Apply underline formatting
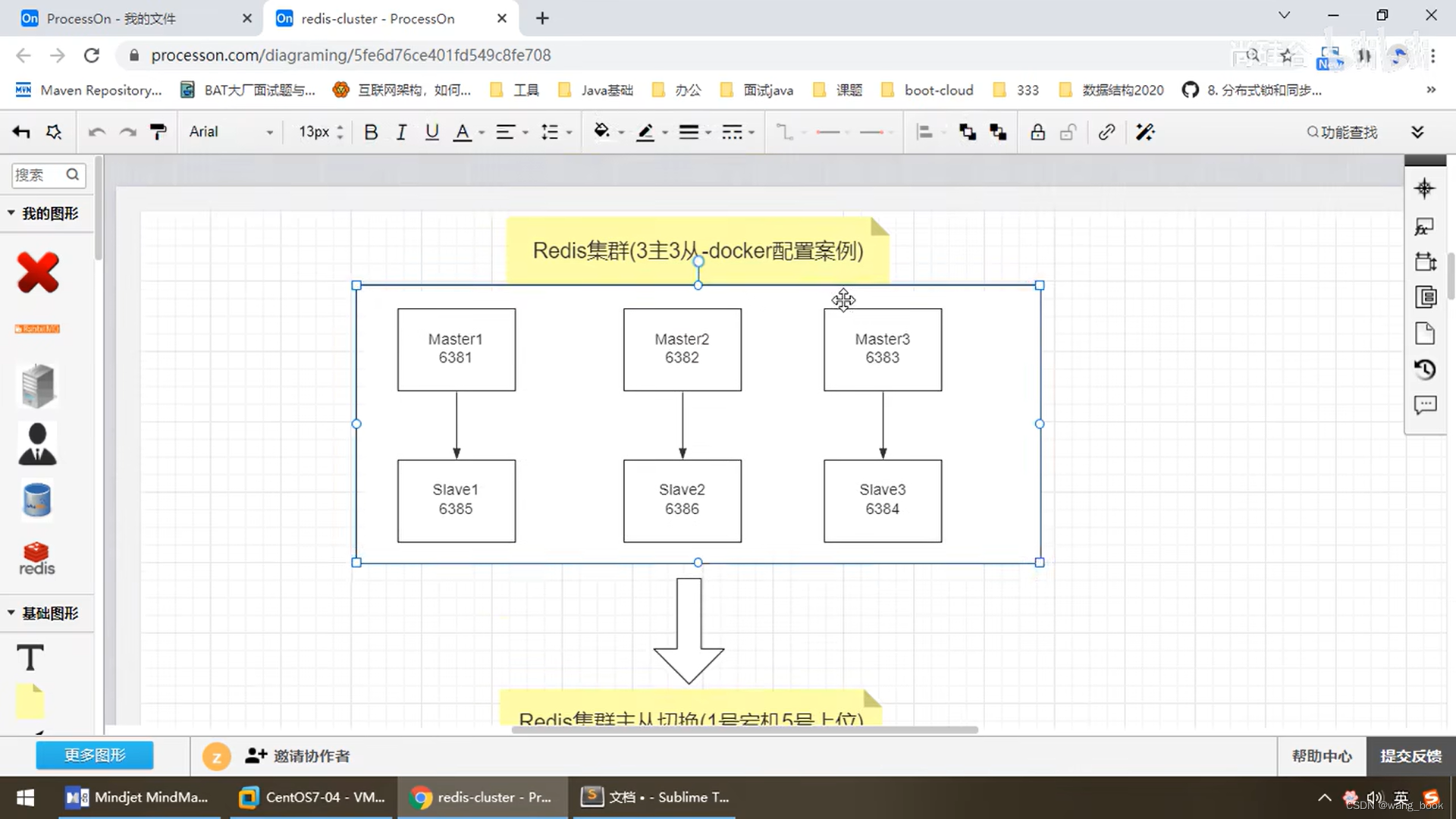 (x=431, y=131)
